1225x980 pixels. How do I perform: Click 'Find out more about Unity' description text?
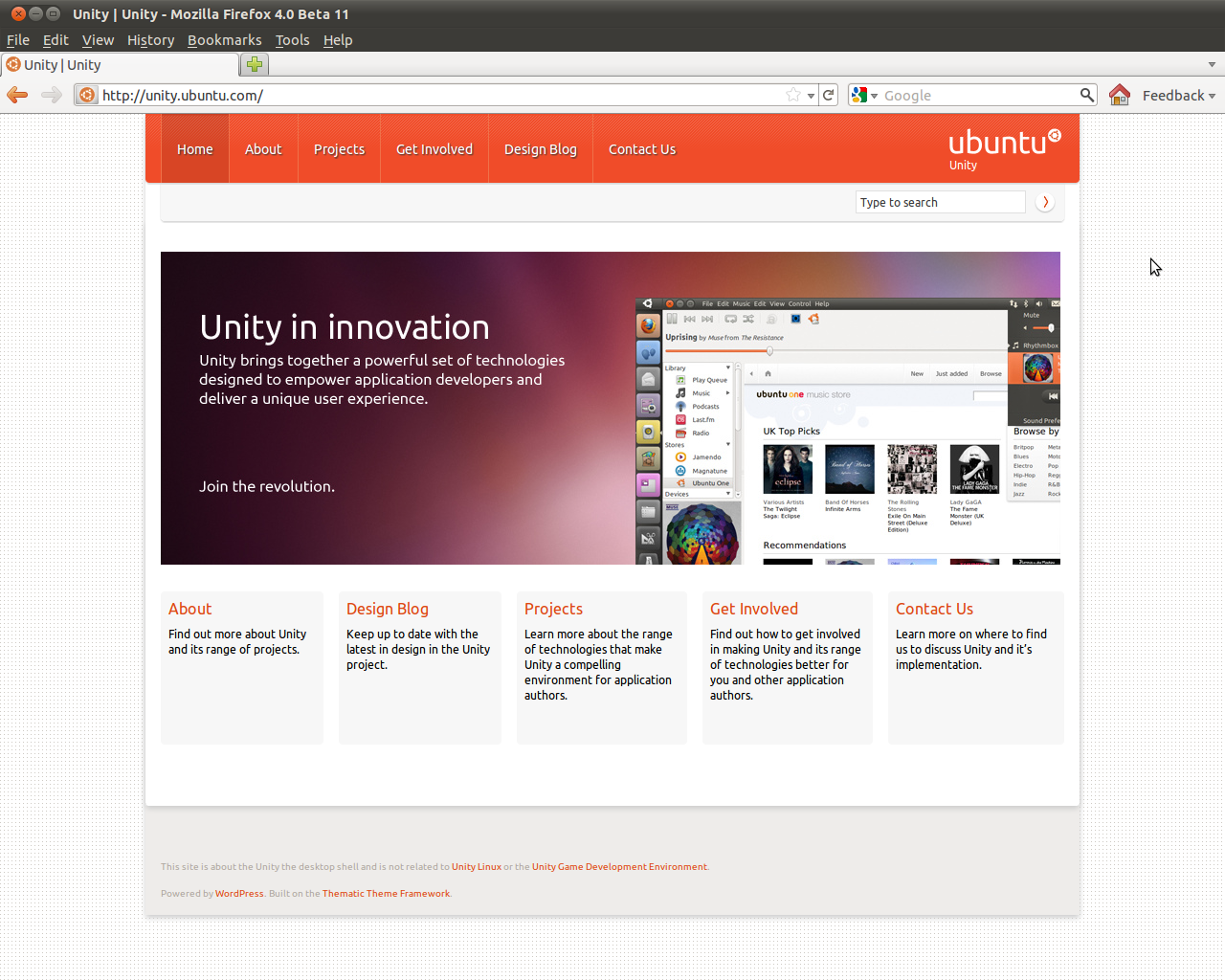click(237, 641)
